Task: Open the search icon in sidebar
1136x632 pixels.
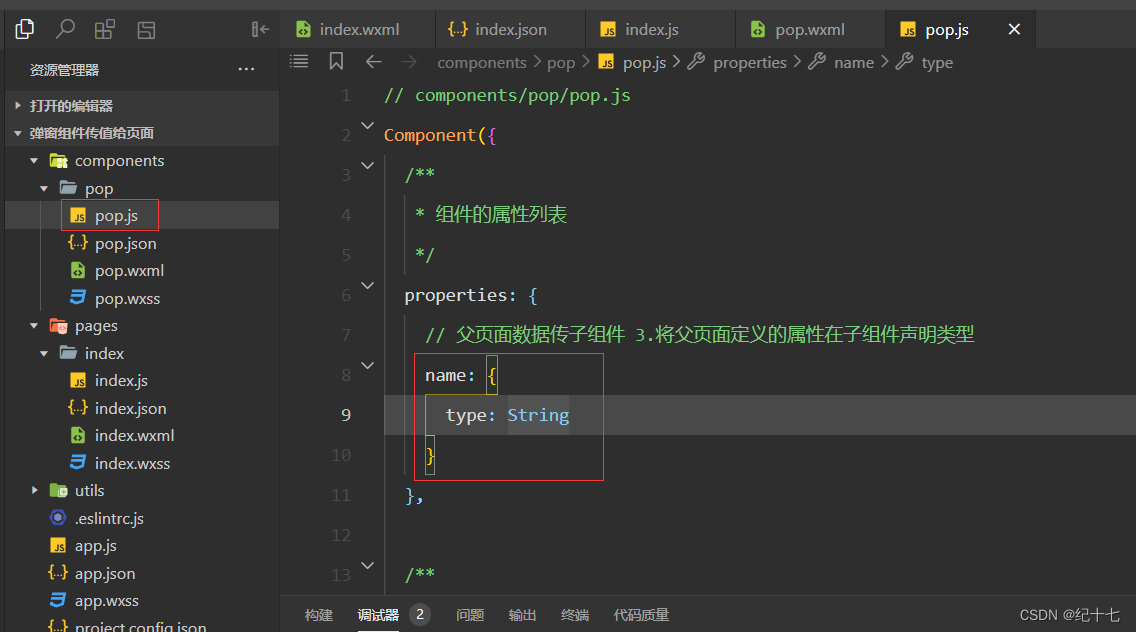Action: 65,29
